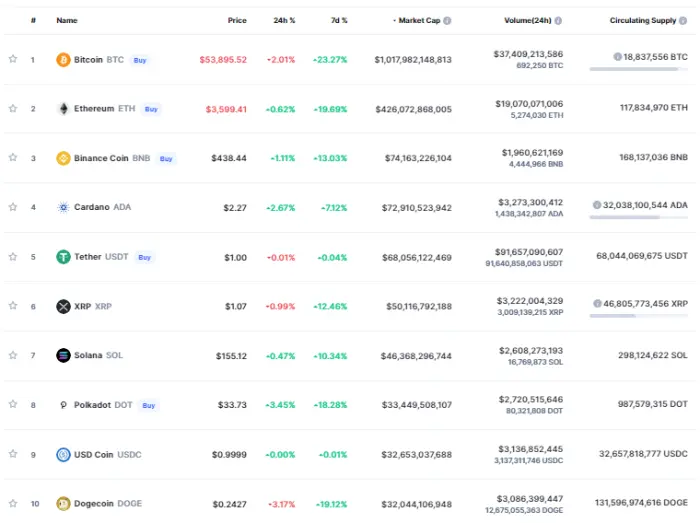The height and width of the screenshot is (523, 700).
Task: Click the Solana coin logo
Action: (63, 355)
